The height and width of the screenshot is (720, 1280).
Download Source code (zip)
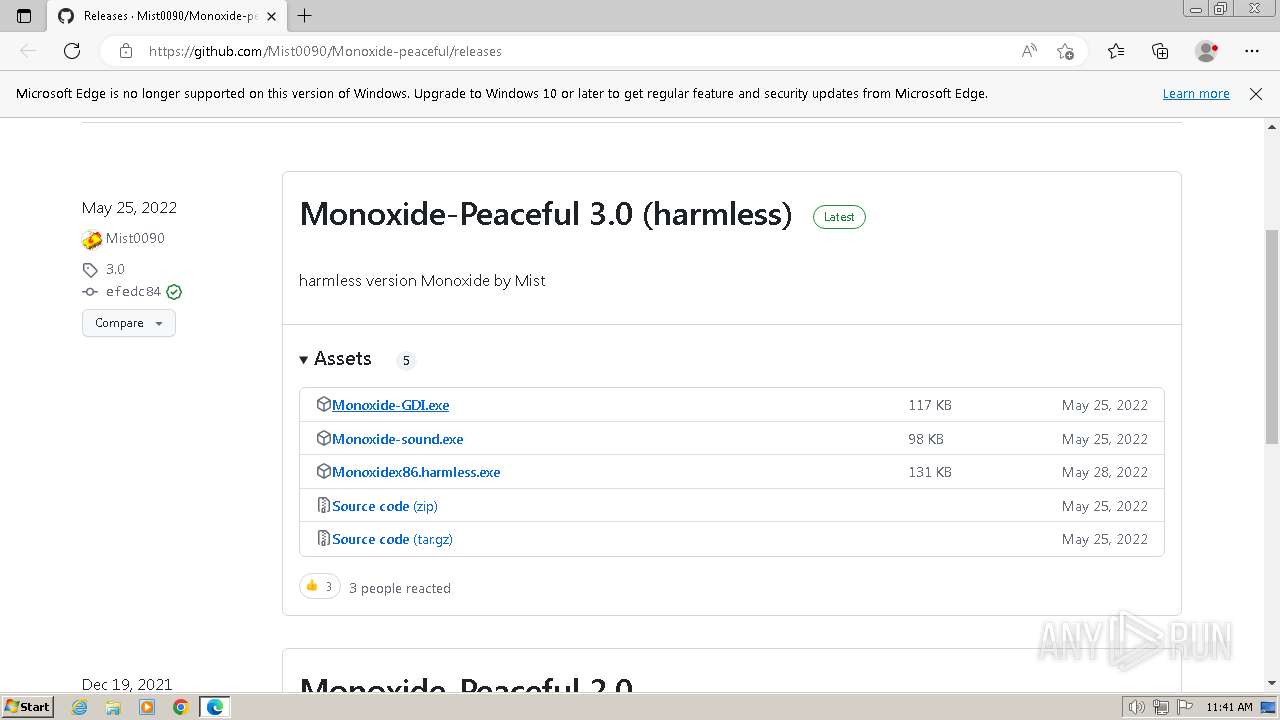[x=385, y=506]
